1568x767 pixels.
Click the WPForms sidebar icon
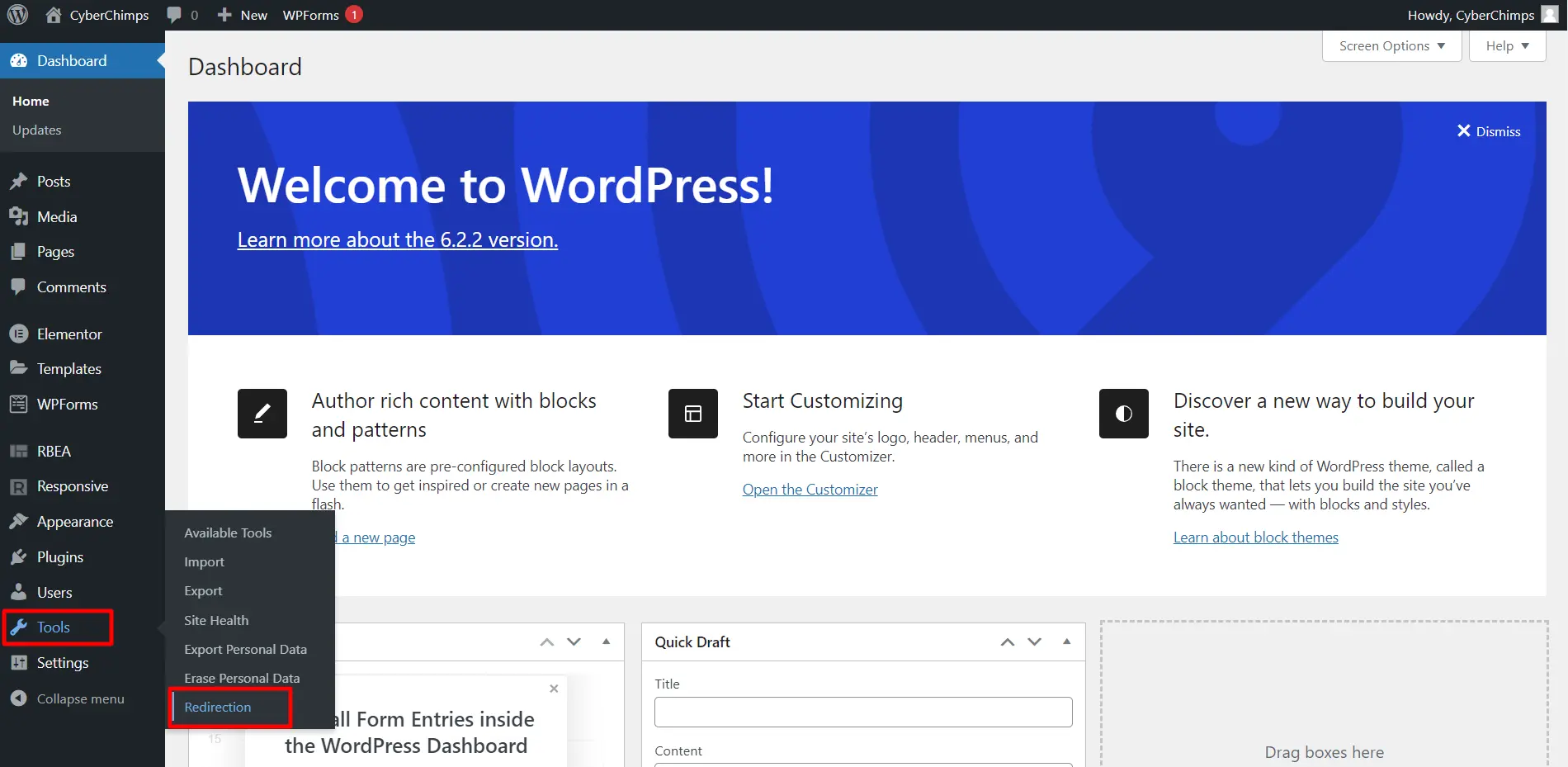tap(19, 405)
